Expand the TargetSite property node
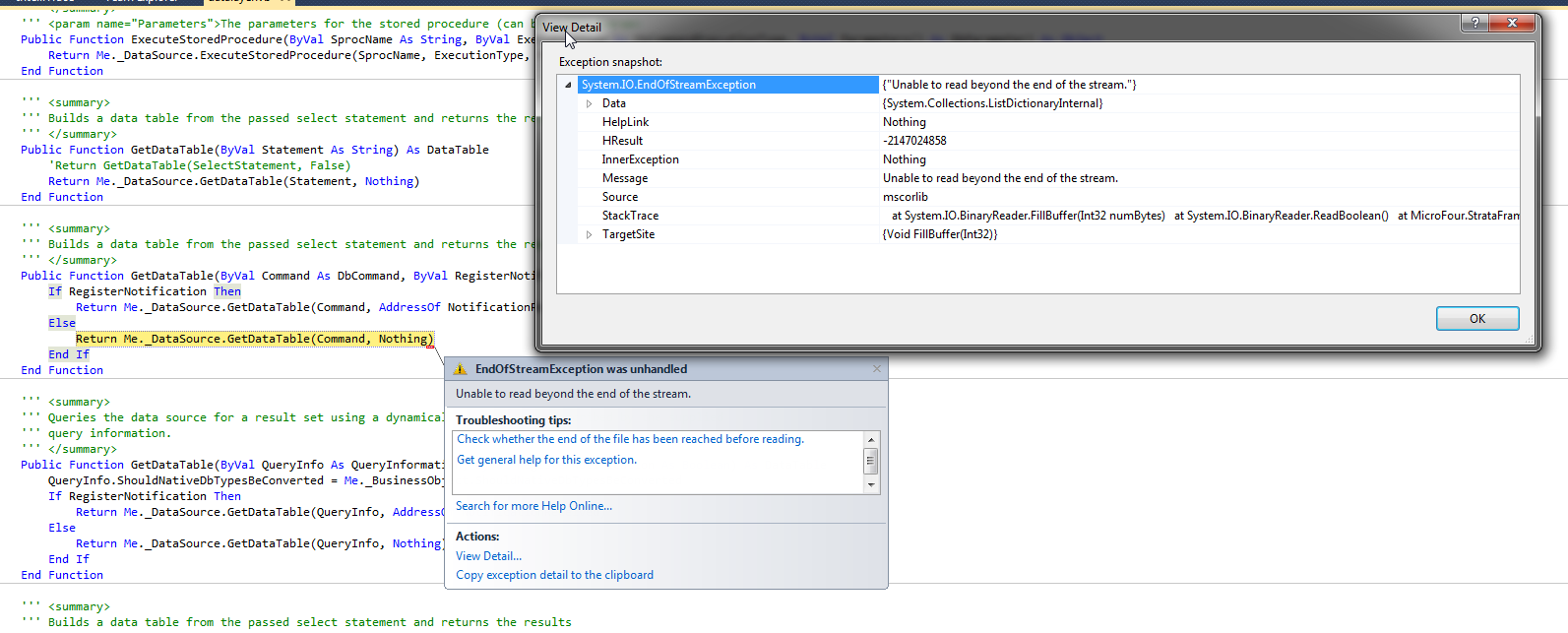 (590, 234)
